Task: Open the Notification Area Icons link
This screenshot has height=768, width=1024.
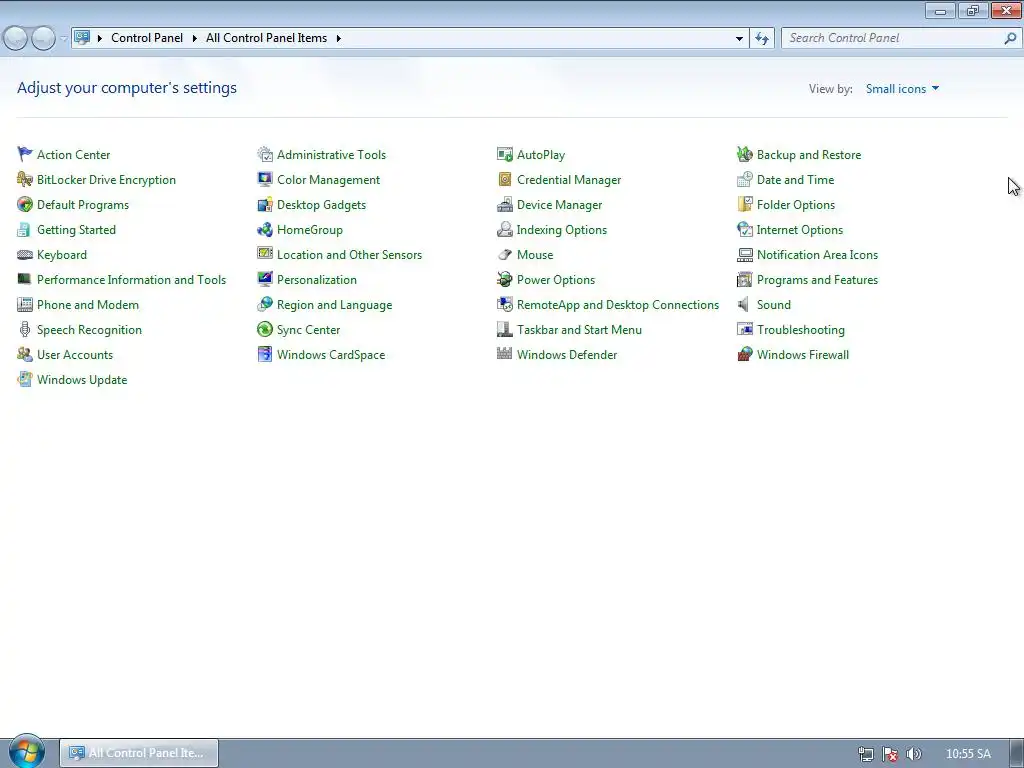Action: click(817, 255)
